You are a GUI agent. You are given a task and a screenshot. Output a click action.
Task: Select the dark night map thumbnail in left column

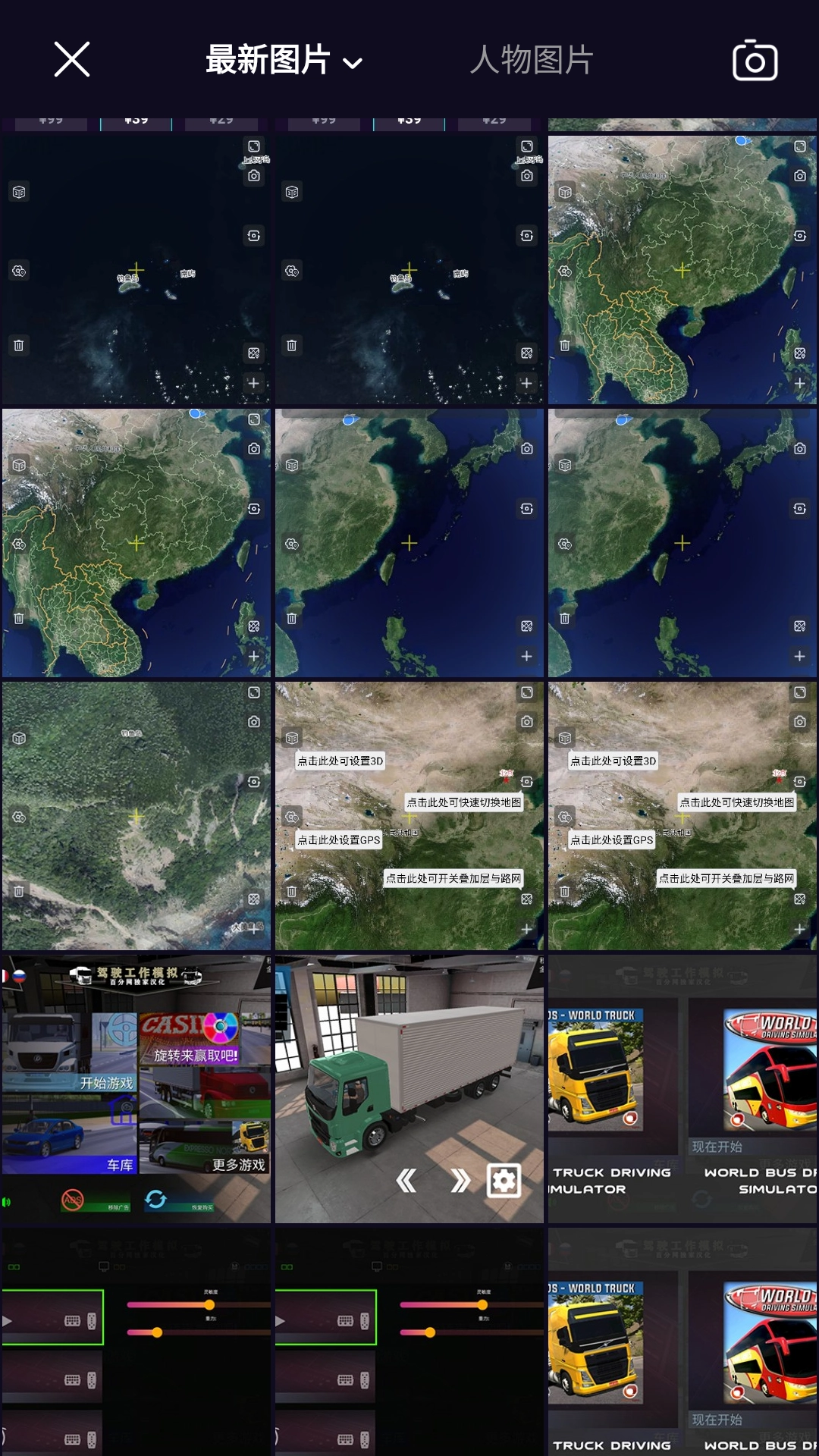136,269
